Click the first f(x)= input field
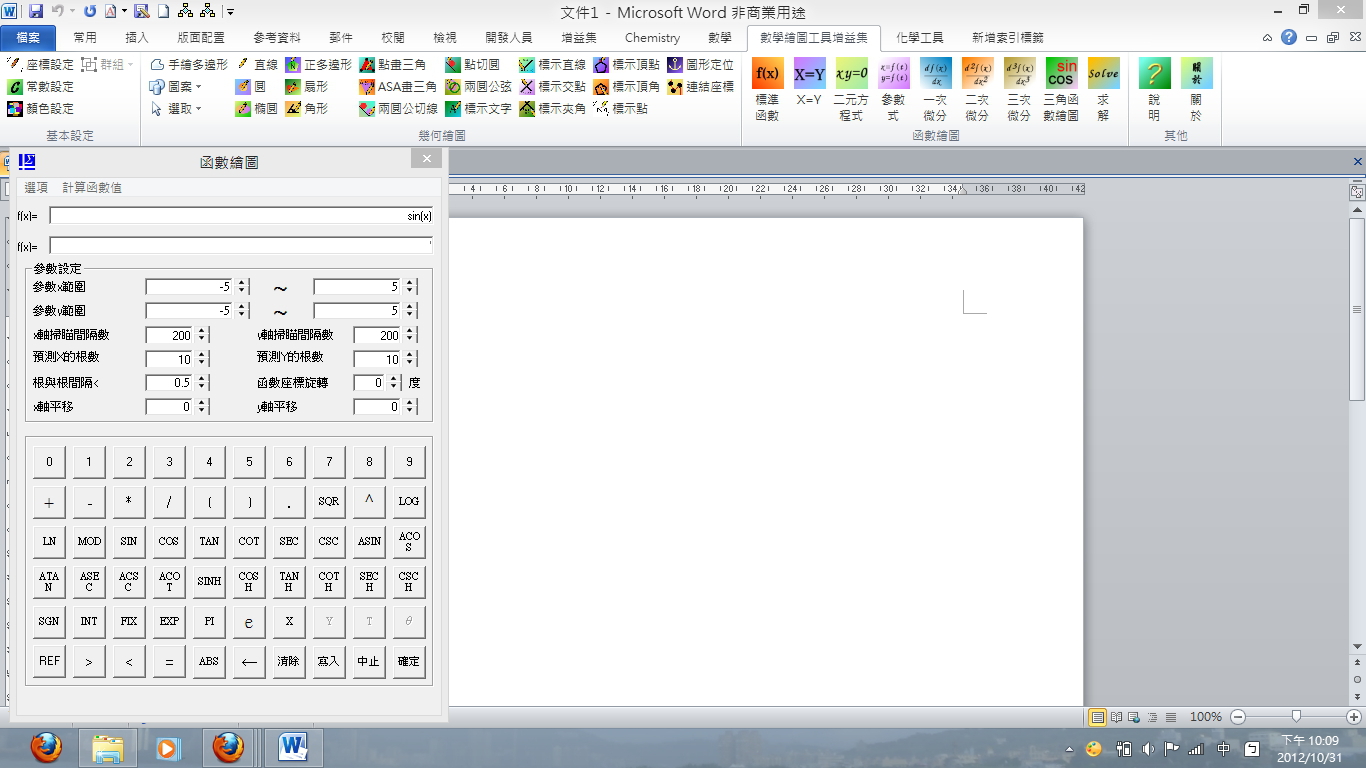Image resolution: width=1366 pixels, height=768 pixels. 240,216
